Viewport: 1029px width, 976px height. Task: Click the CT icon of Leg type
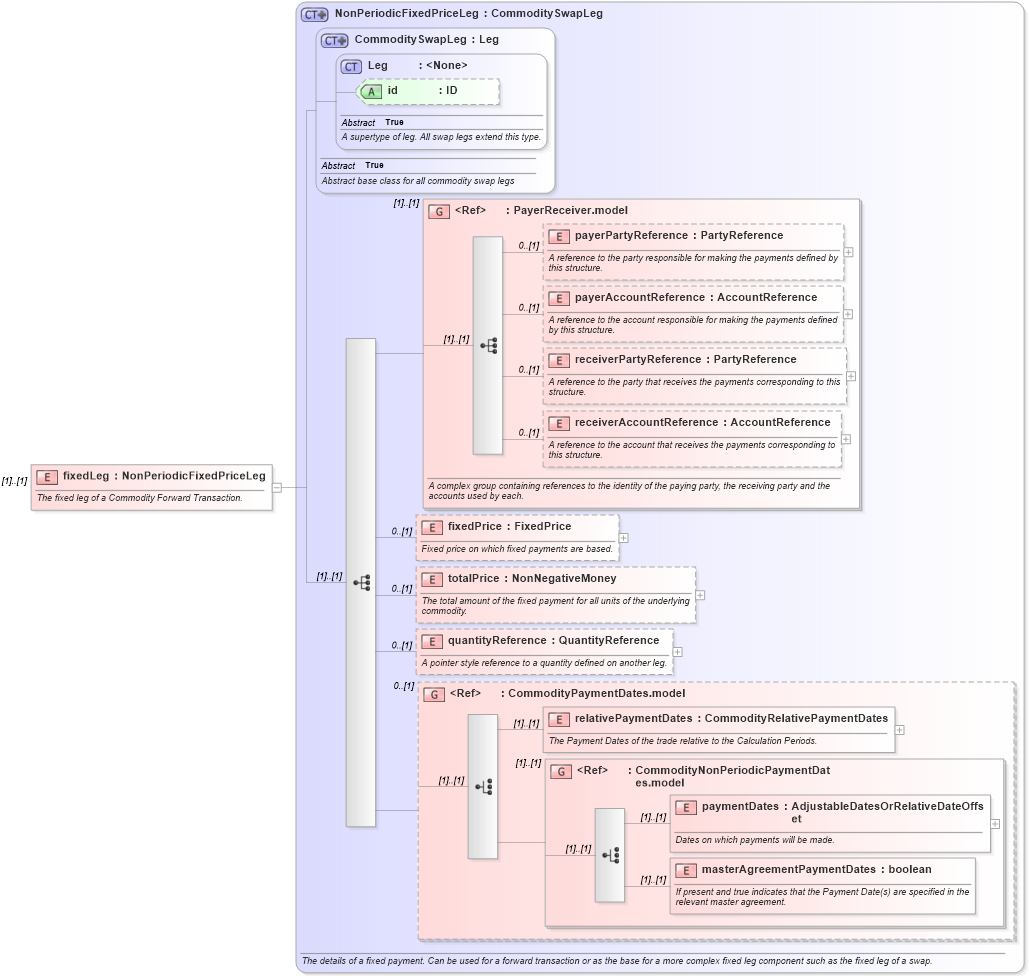(351, 67)
